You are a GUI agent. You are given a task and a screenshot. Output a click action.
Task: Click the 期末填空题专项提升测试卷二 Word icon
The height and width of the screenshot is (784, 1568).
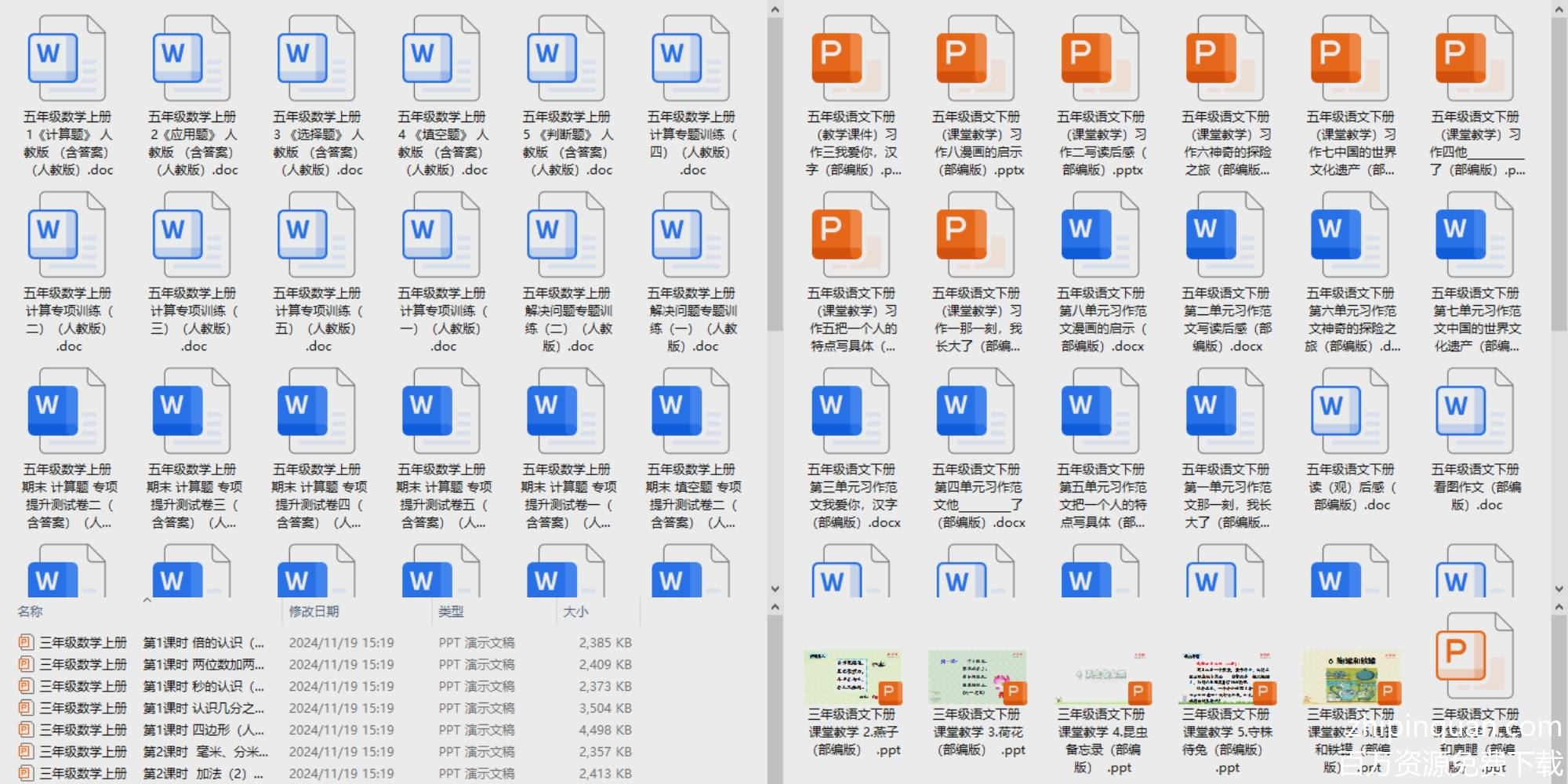tap(690, 412)
